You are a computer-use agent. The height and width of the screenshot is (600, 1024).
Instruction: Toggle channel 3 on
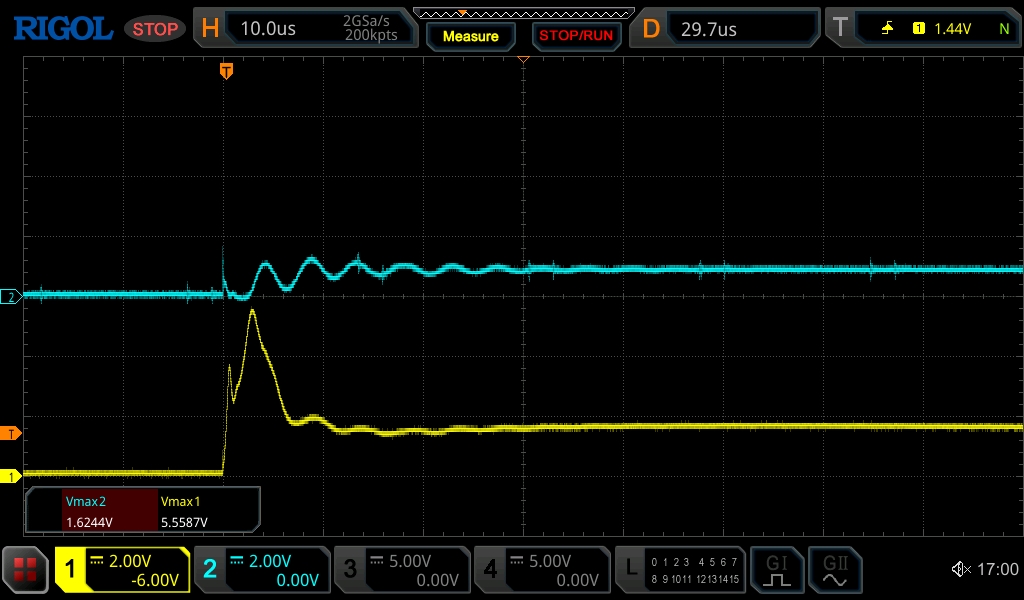point(400,570)
